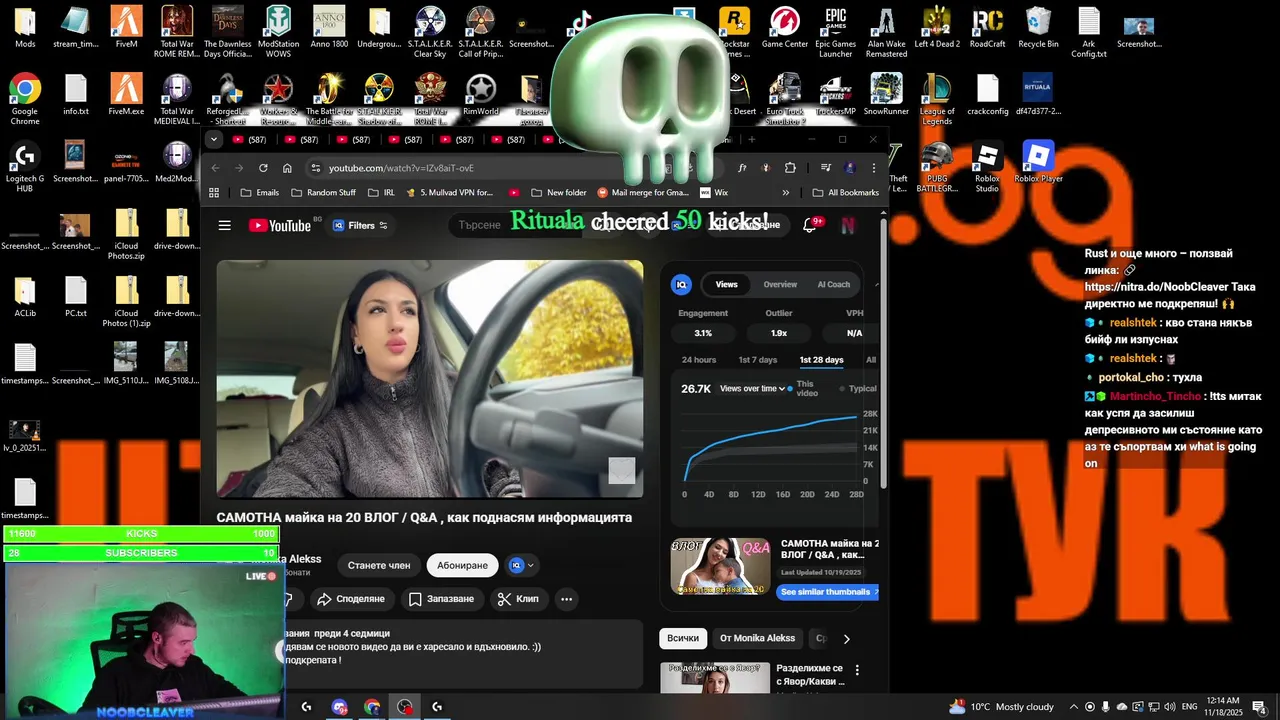Click the microphone tray icon
This screenshot has width=1280, height=720.
[x=1106, y=707]
